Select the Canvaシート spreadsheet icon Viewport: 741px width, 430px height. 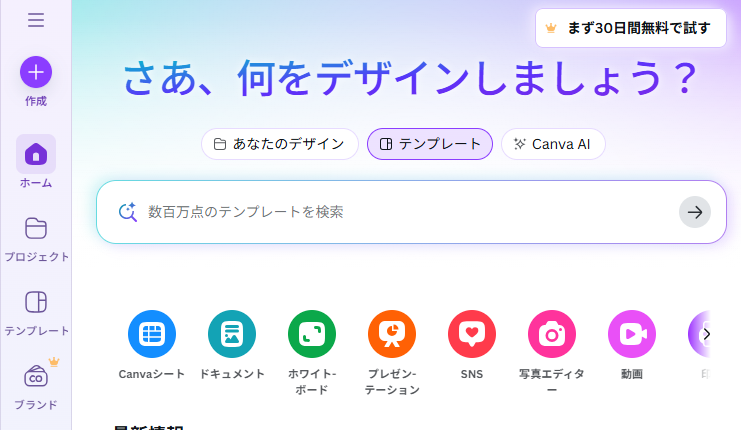(x=152, y=334)
